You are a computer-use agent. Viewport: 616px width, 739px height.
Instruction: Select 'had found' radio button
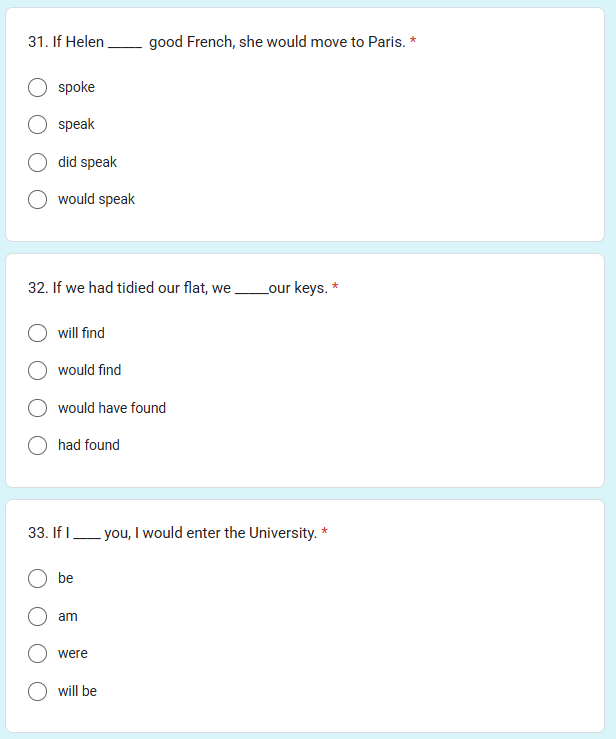(37, 445)
